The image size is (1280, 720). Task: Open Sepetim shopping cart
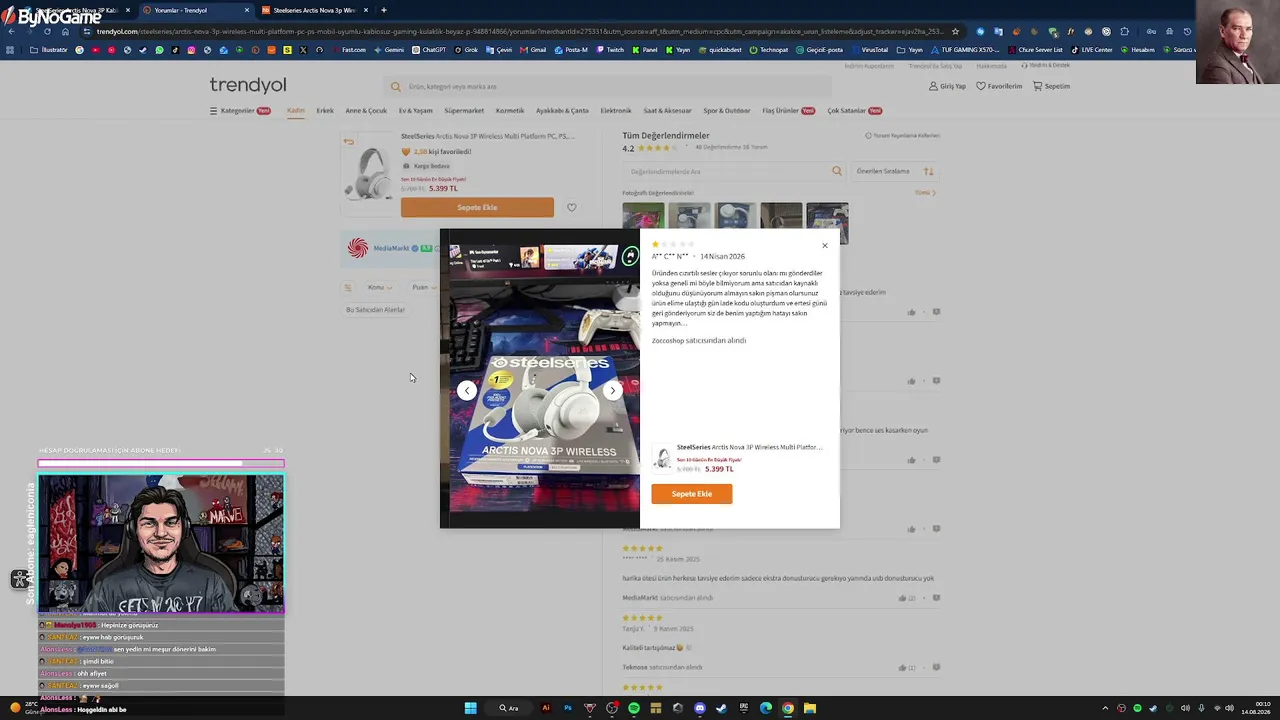pos(1051,86)
